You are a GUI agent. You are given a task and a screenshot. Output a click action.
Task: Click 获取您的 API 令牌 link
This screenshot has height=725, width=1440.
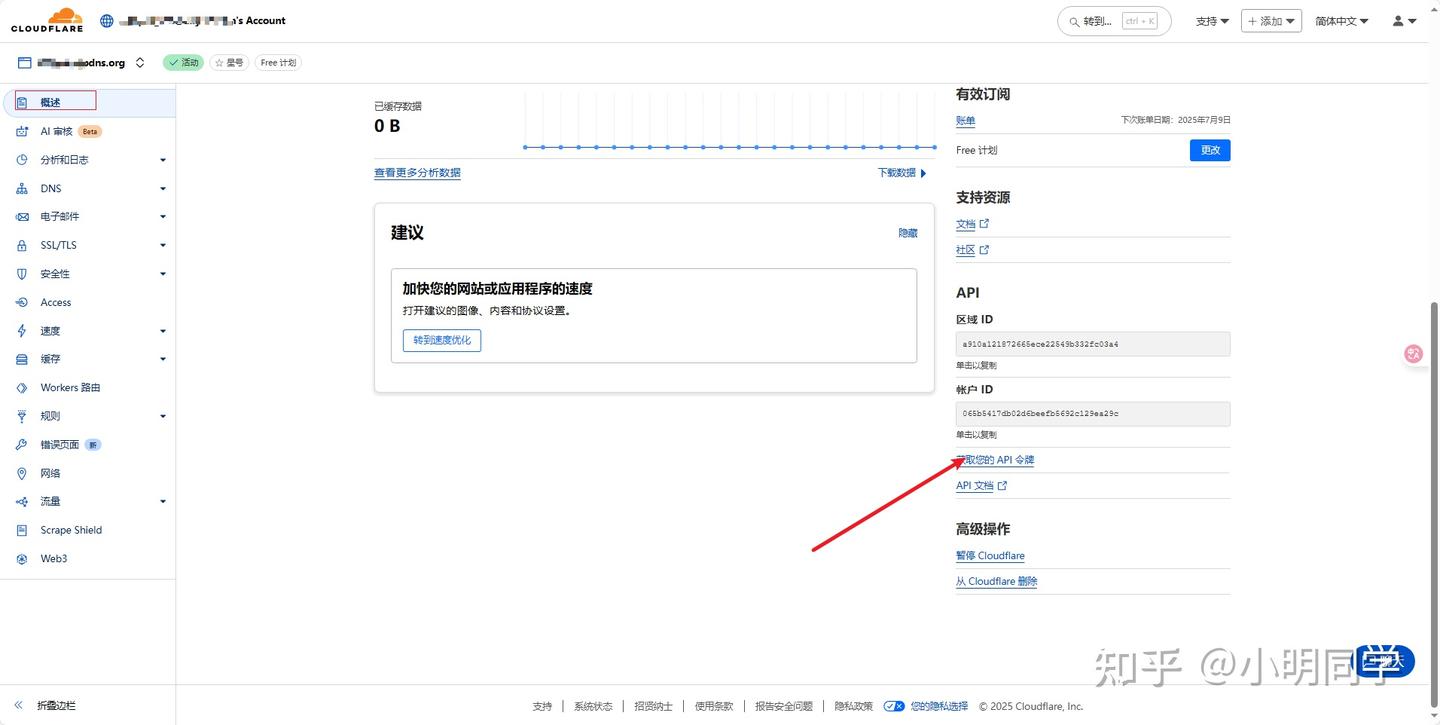click(994, 459)
